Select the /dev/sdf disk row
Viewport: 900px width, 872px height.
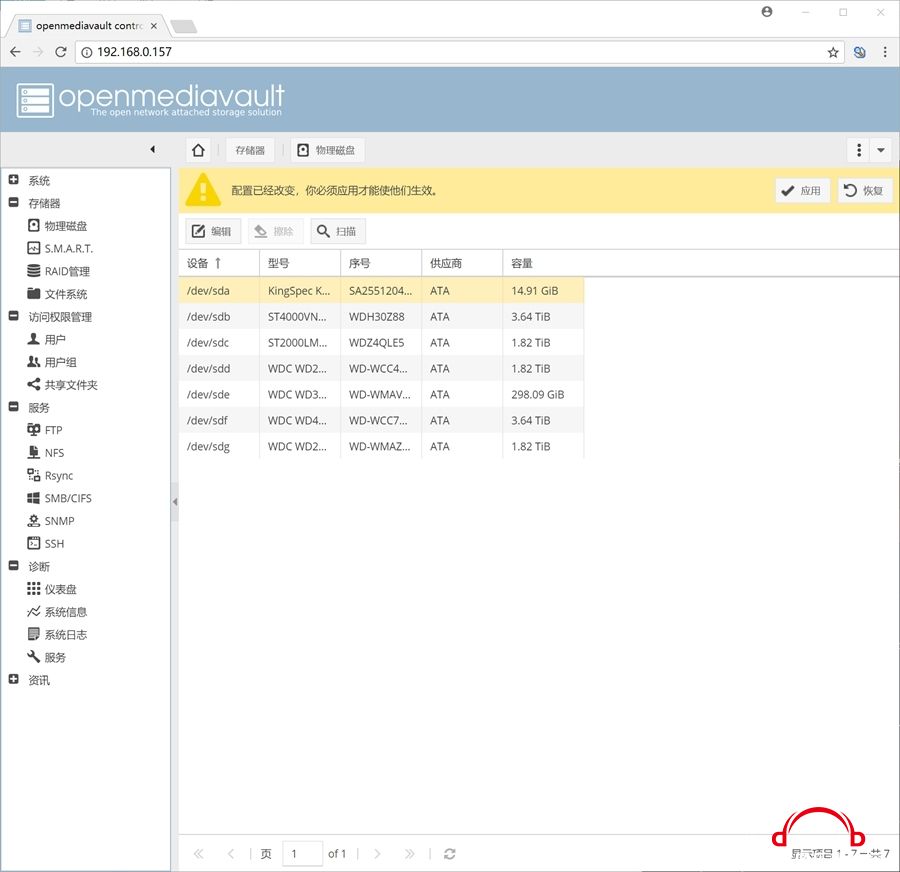(x=381, y=420)
